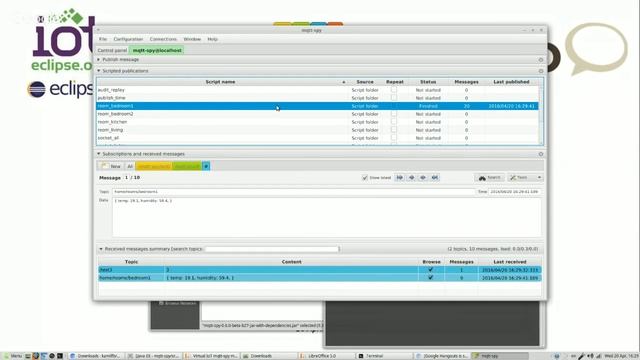The height and width of the screenshot is (360, 640).
Task: Toggle Browse checkbox for /test/ topic
Action: click(x=431, y=269)
